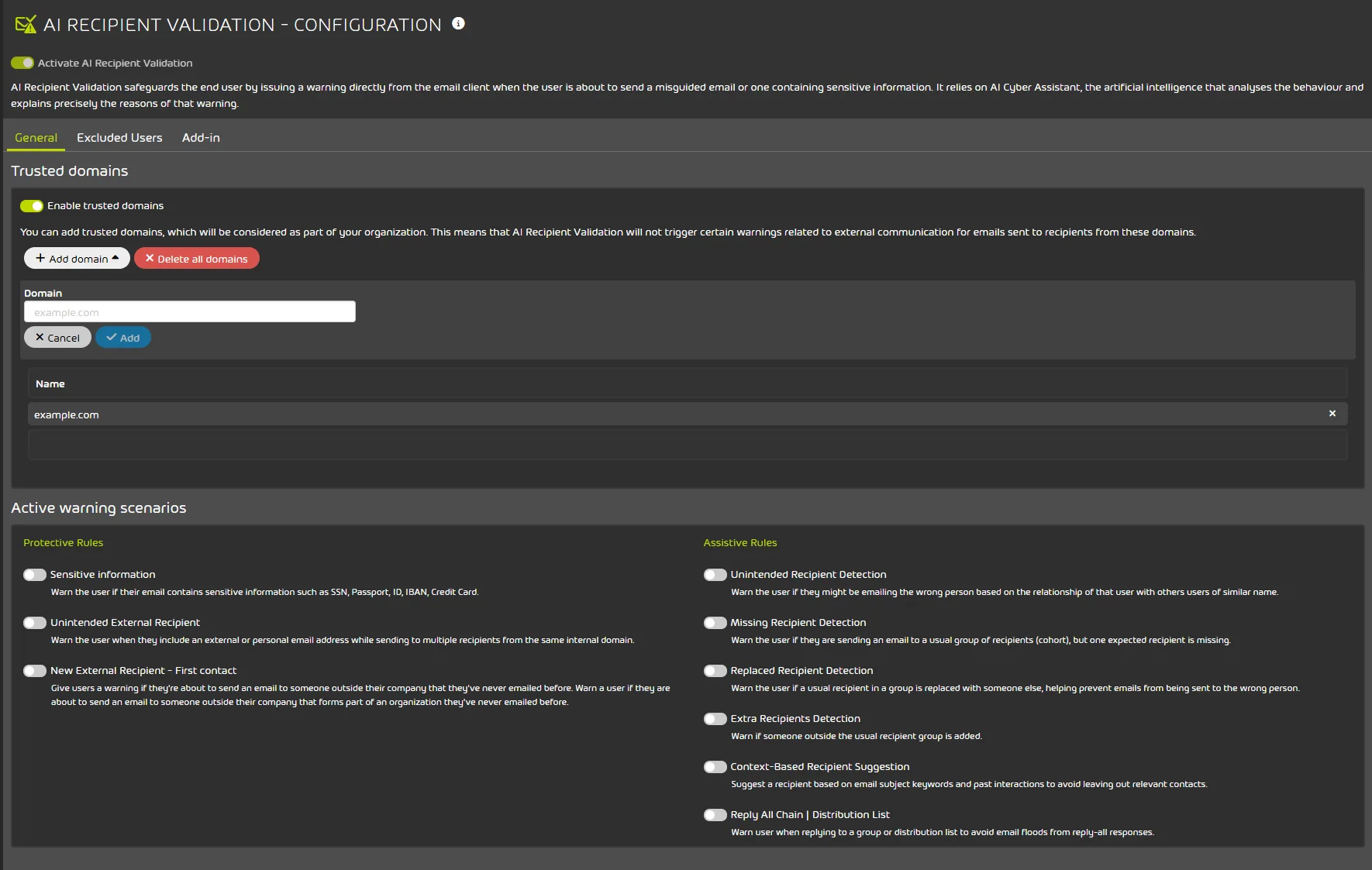Collapse the Add domain dropdown
The image size is (1372, 870).
tap(77, 259)
